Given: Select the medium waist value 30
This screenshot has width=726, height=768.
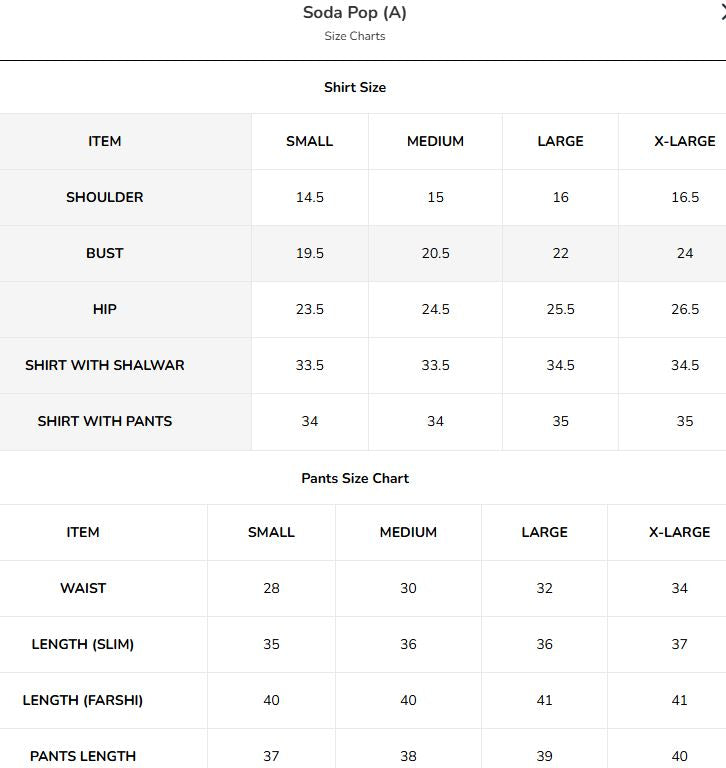Looking at the screenshot, I should pyautogui.click(x=408, y=588).
